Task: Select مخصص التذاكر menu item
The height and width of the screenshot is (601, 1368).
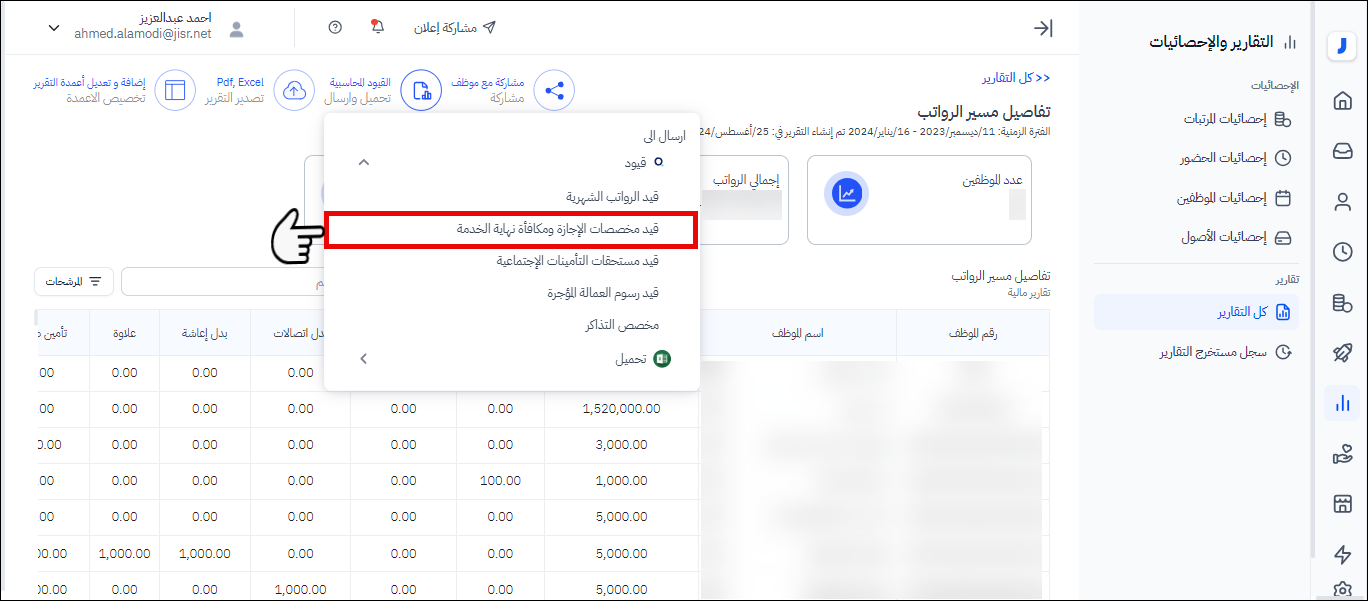Action: tap(621, 325)
